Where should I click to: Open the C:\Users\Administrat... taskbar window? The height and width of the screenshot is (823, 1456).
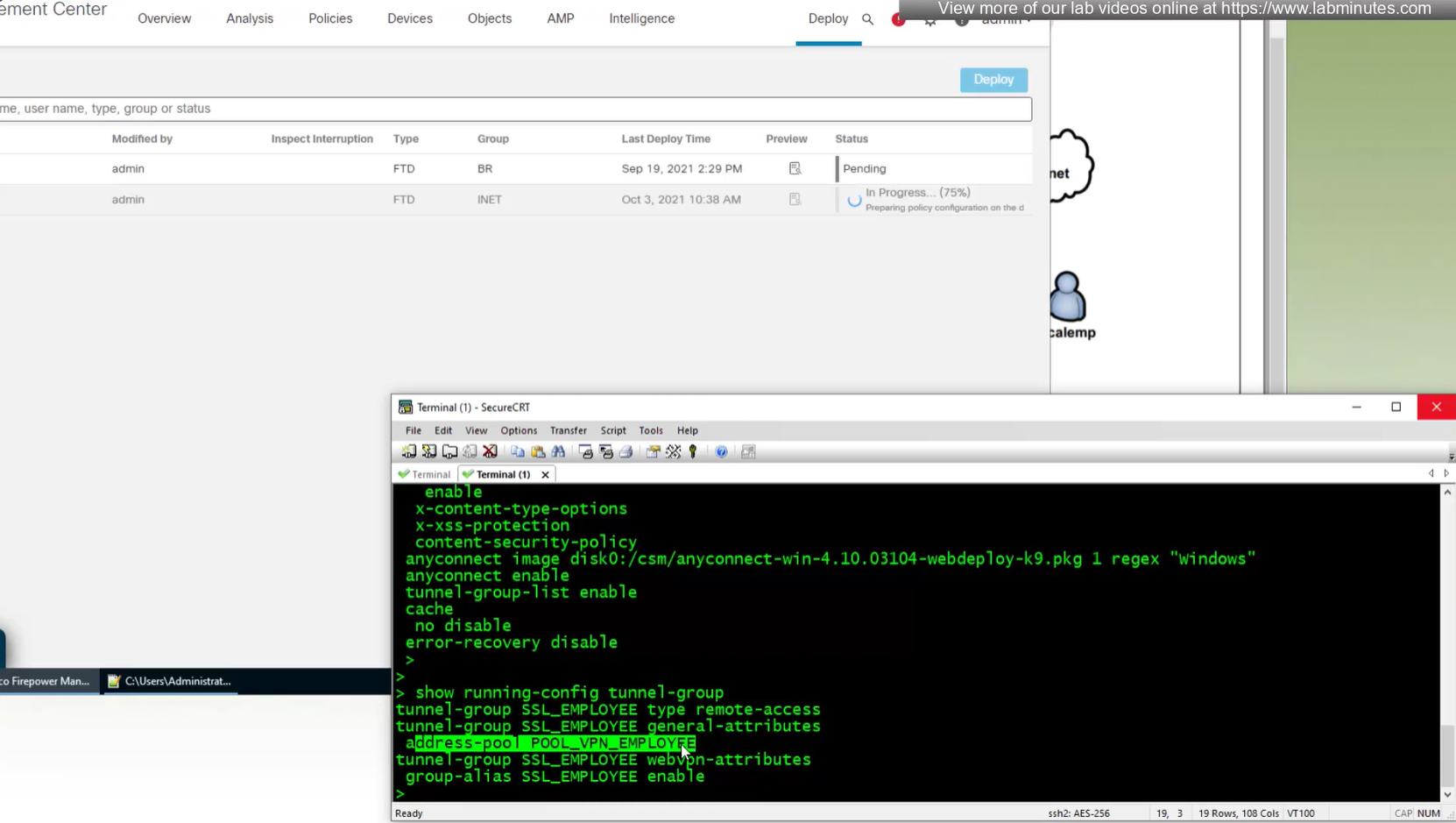click(x=169, y=681)
